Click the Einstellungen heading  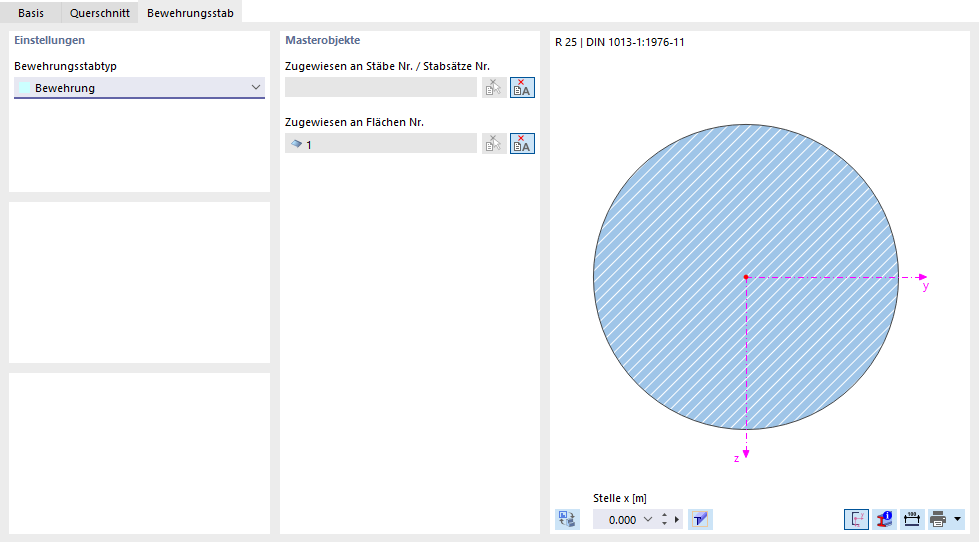[x=49, y=40]
